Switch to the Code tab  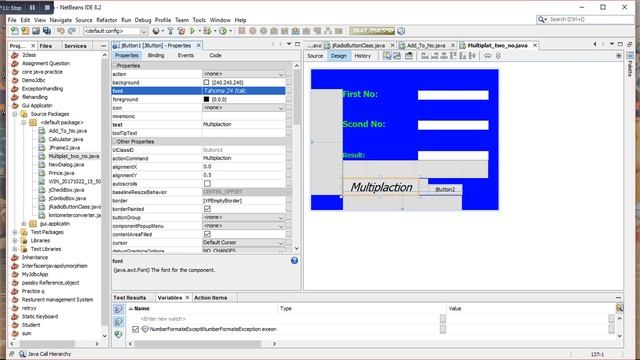click(x=215, y=55)
